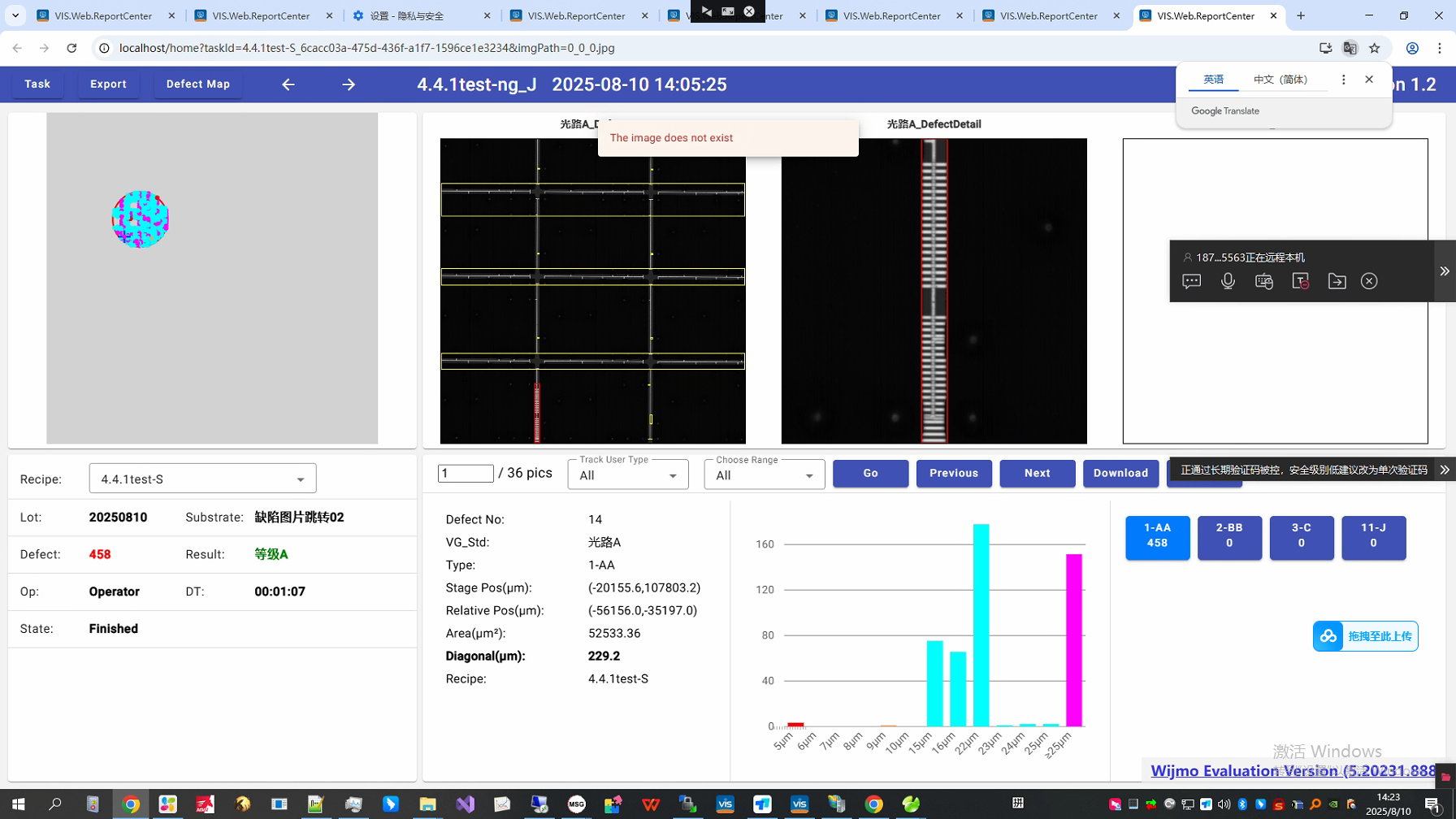The height and width of the screenshot is (819, 1456).
Task: Click the left arrow navigation icon in header
Action: pos(288,84)
